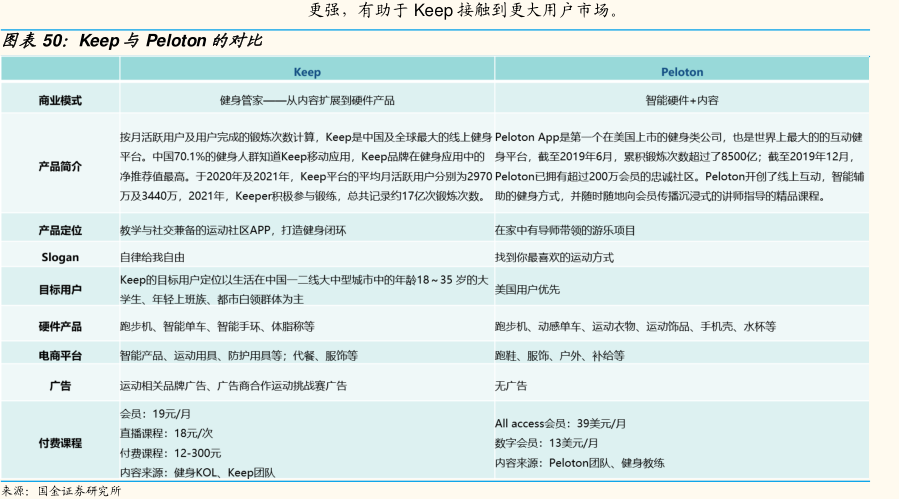The height and width of the screenshot is (499, 899).
Task: Select the 直播课程：18元/次 line
Action: (x=166, y=432)
